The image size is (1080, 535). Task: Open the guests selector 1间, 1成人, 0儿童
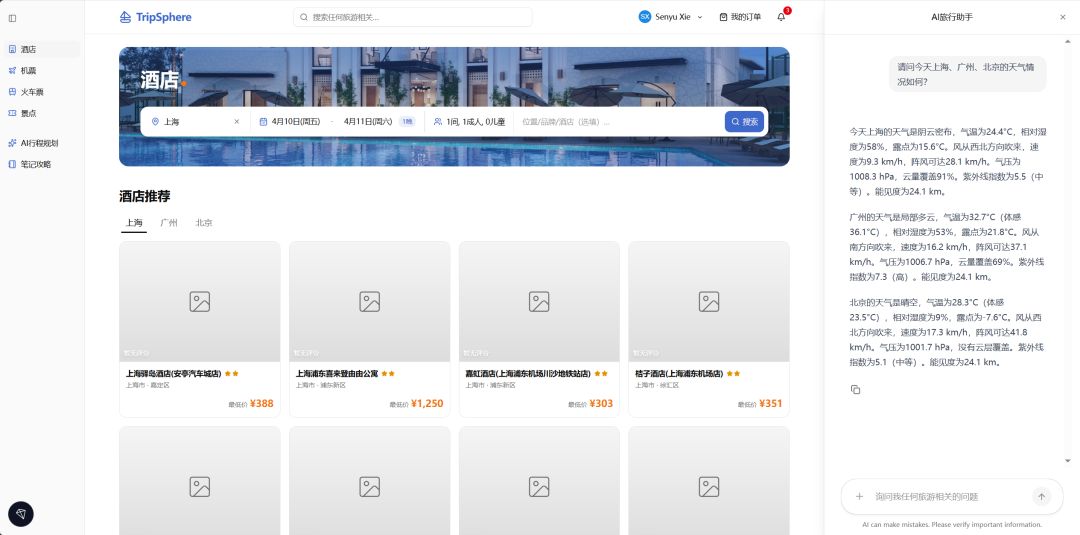(469, 122)
